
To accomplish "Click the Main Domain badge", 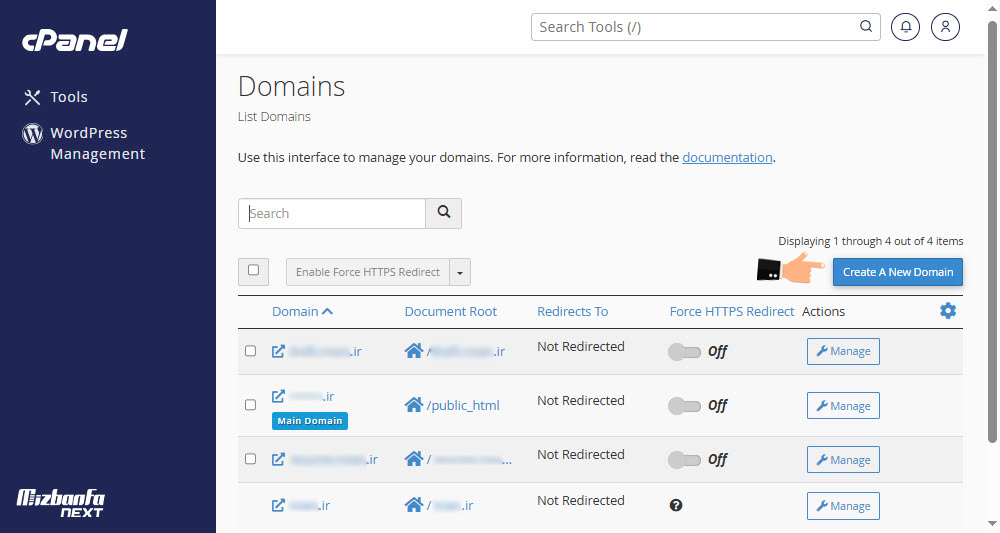I will tap(310, 421).
